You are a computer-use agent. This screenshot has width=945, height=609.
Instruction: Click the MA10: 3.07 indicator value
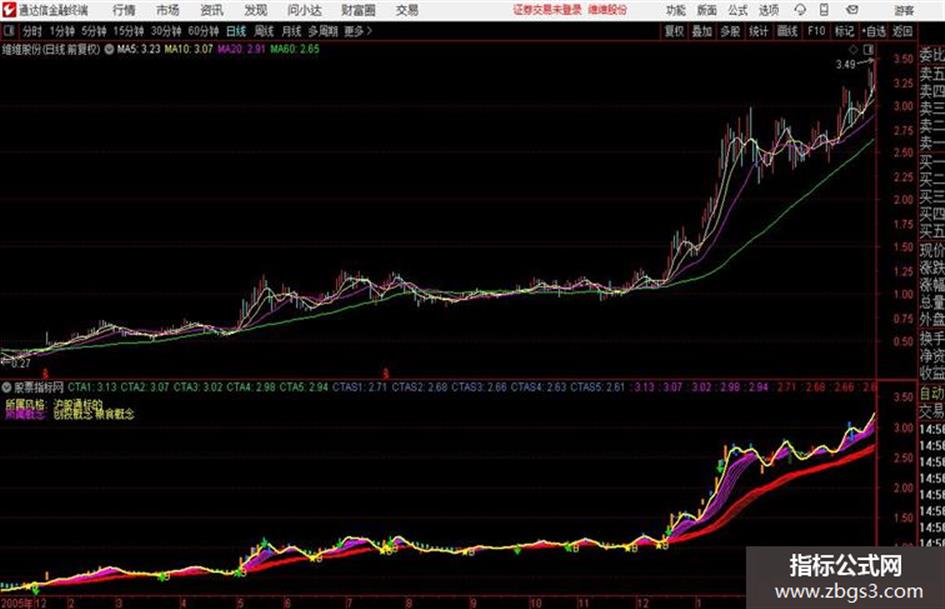pos(189,49)
